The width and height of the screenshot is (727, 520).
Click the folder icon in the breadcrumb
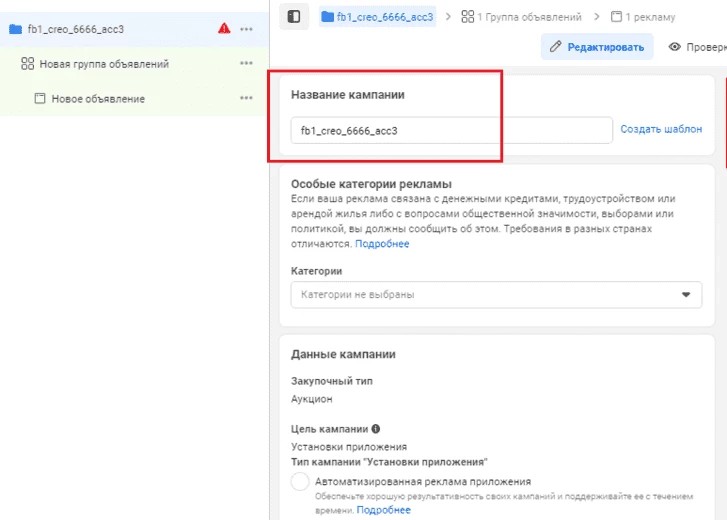pyautogui.click(x=327, y=17)
